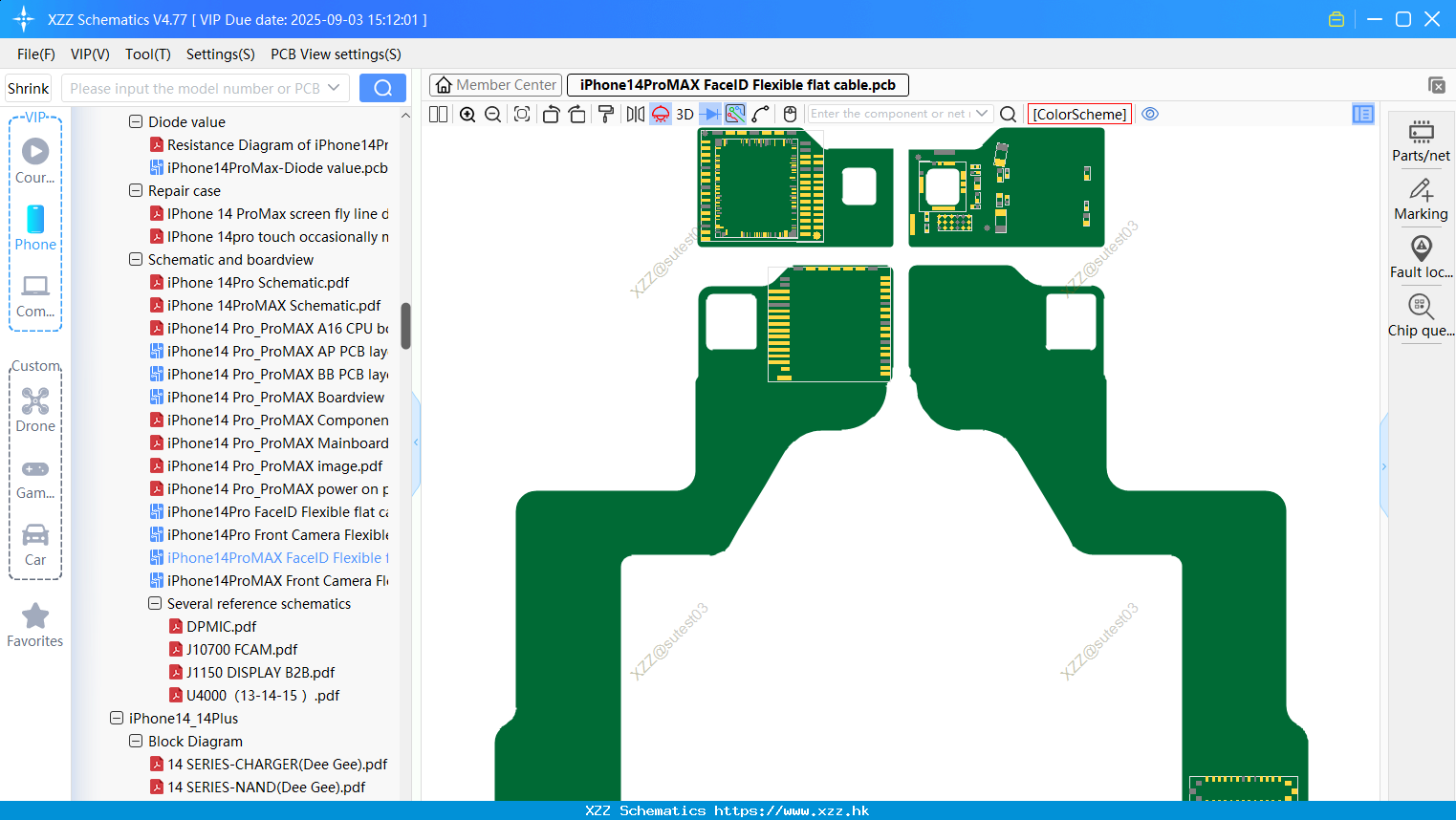Toggle the diode mode toolbar button
Viewport: 1456px width, 820px height.
[709, 114]
